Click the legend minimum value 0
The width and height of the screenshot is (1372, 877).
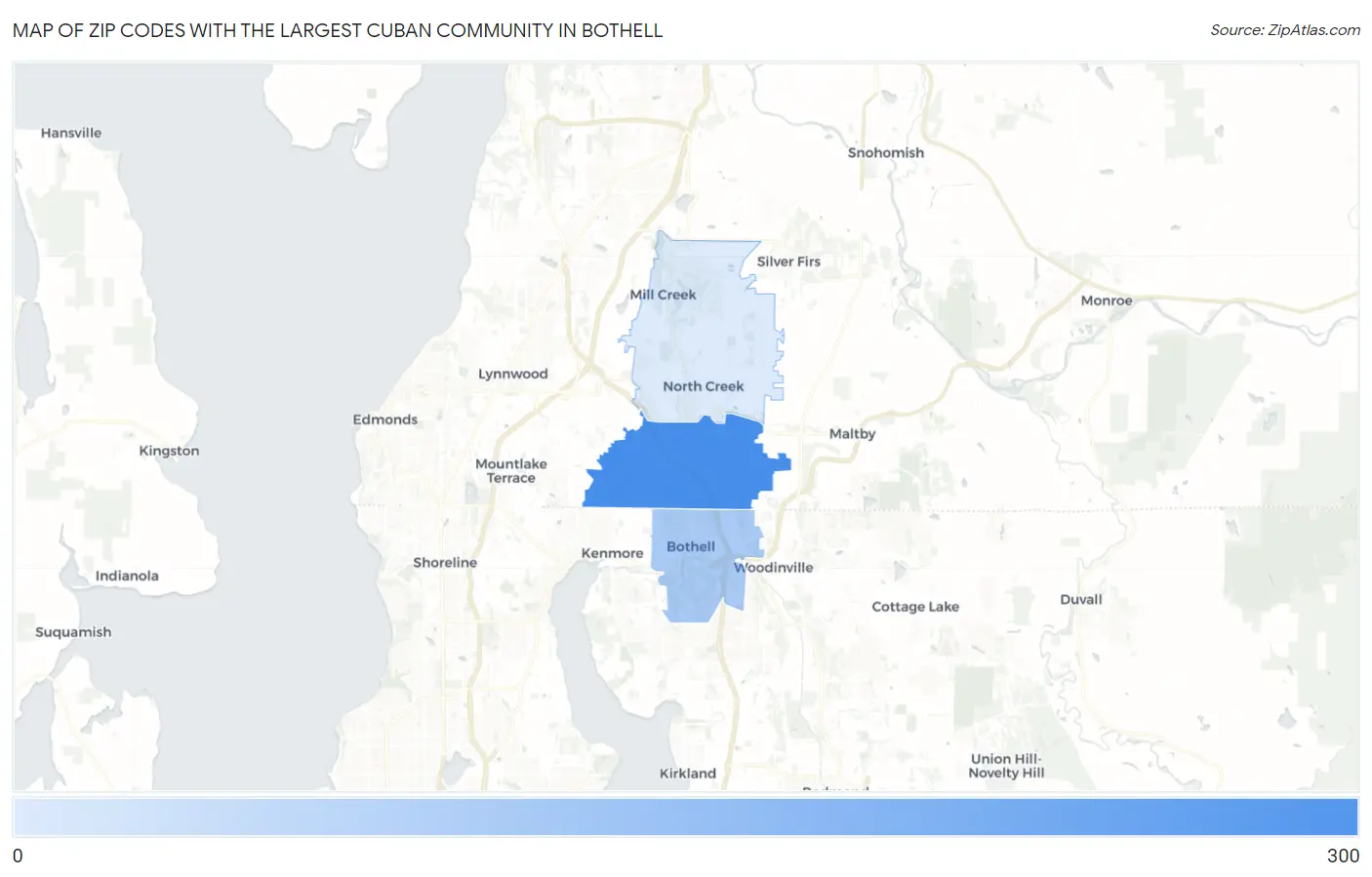point(18,856)
